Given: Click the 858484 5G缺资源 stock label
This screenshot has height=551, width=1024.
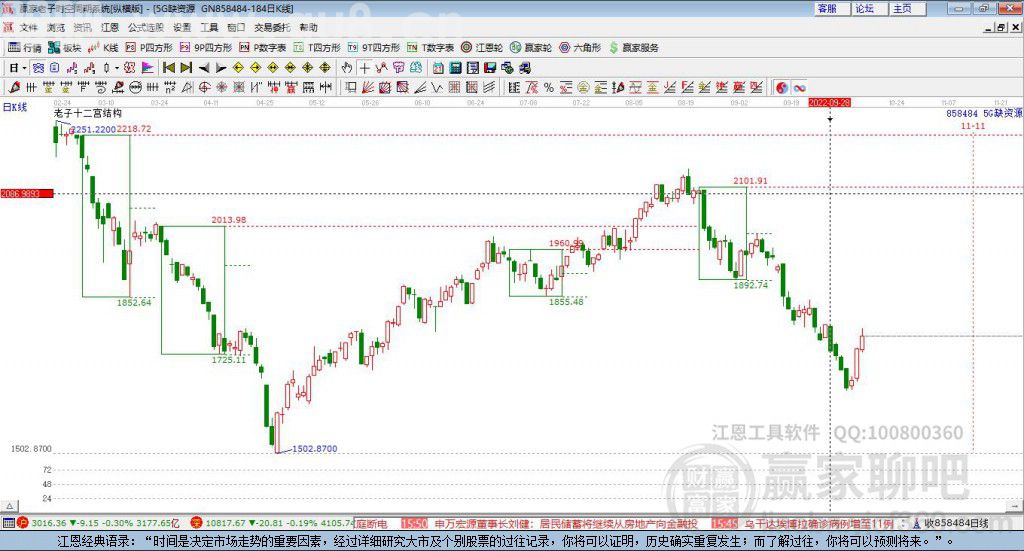Looking at the screenshot, I should coord(984,114).
